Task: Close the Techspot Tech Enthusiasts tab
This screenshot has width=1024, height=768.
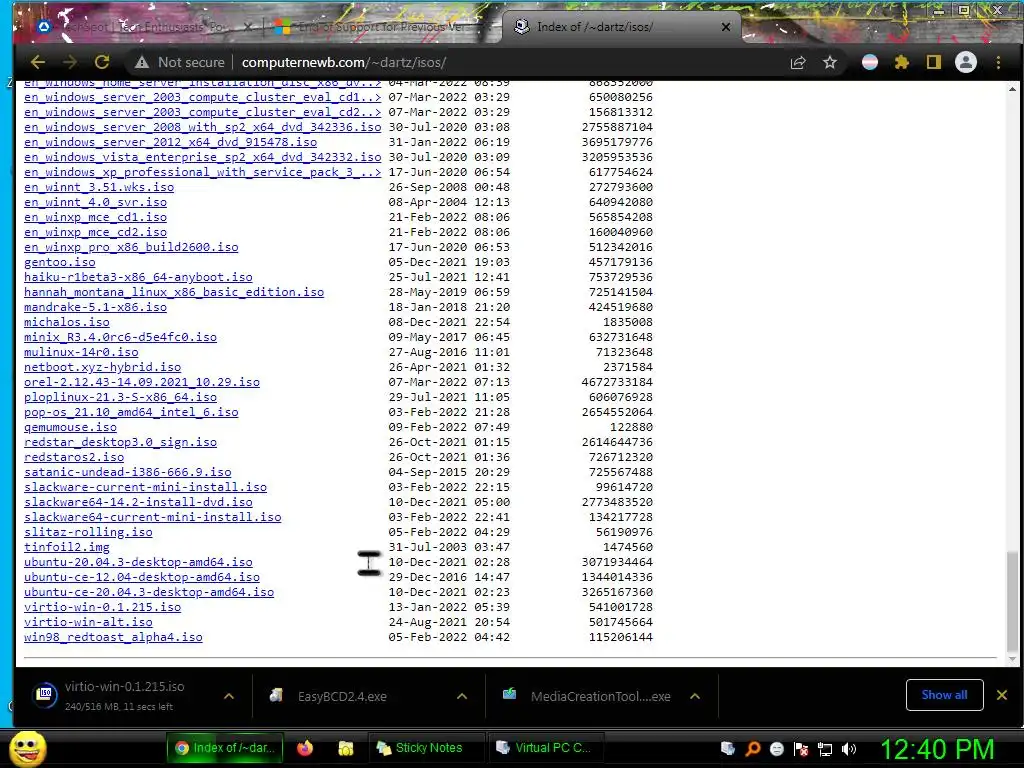Action: point(248,27)
